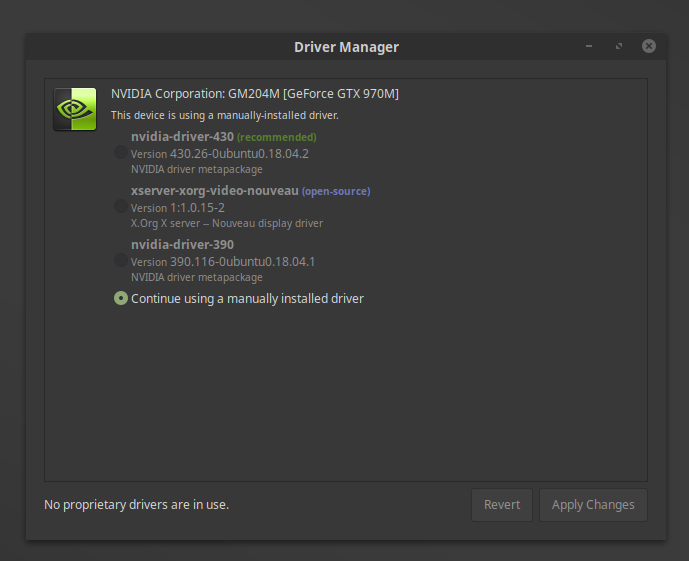Choose continue using manually installed driver

click(121, 298)
